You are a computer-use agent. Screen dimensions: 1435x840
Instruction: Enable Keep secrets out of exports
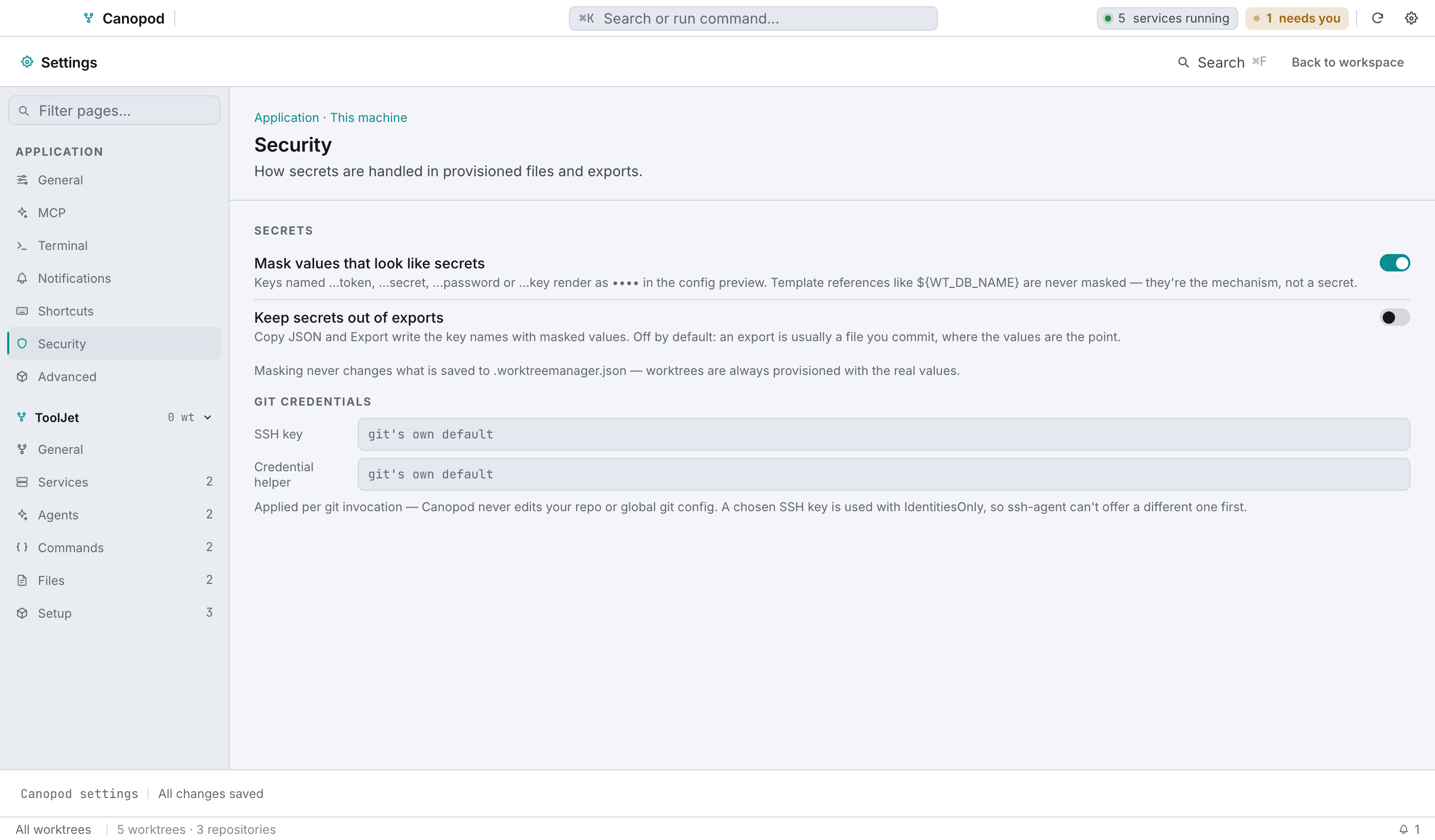point(1394,317)
